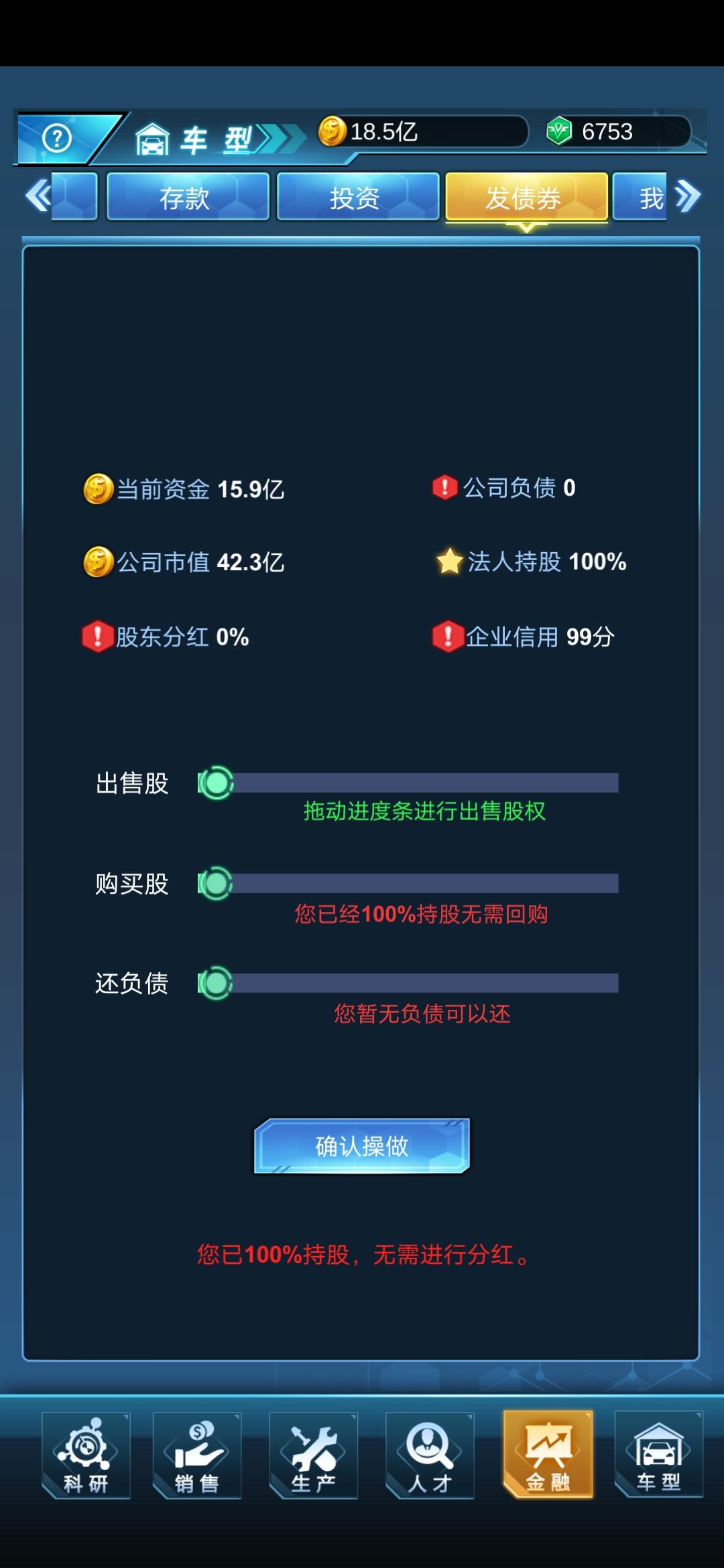Viewport: 724px width, 1568px height.
Task: Show earlier tabs with left double chevron
Action: 38,196
